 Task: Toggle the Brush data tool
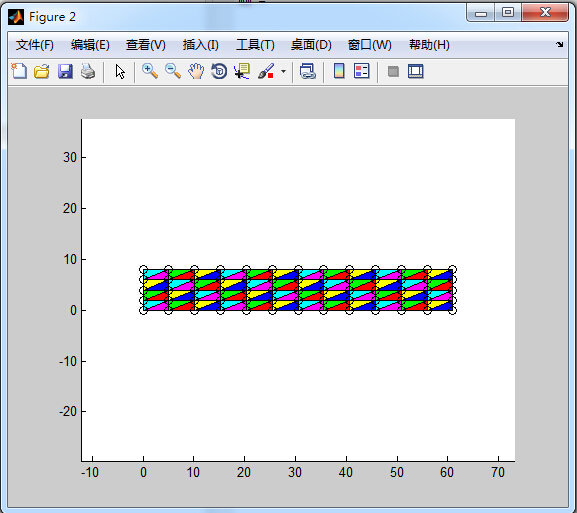tap(266, 71)
